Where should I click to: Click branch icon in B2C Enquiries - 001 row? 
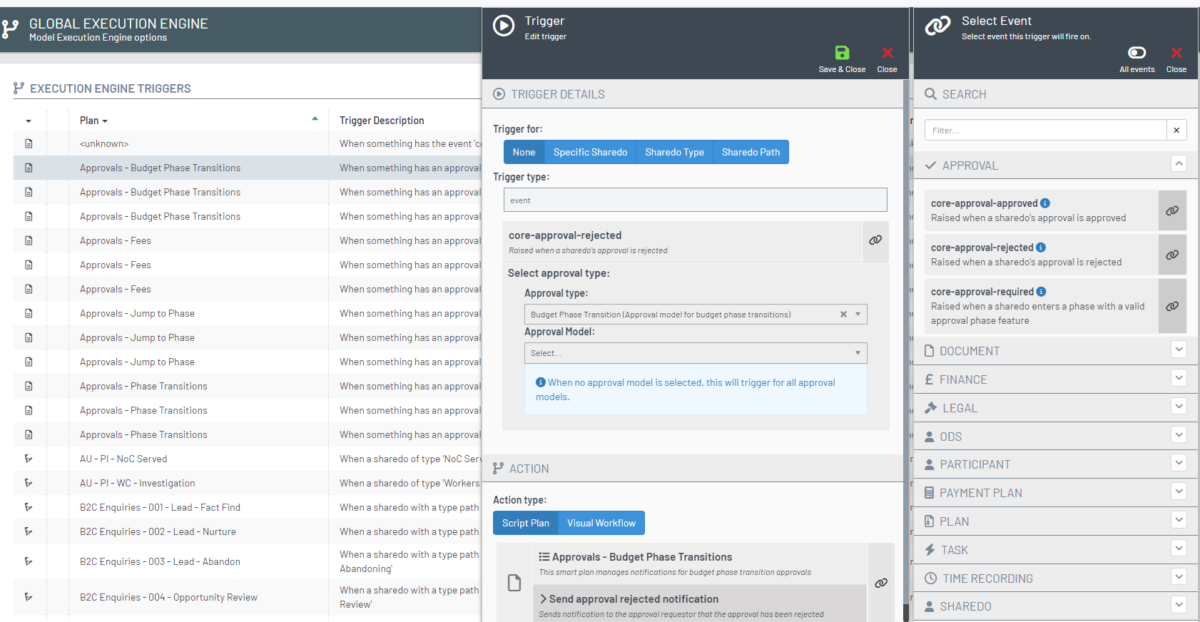(29, 507)
